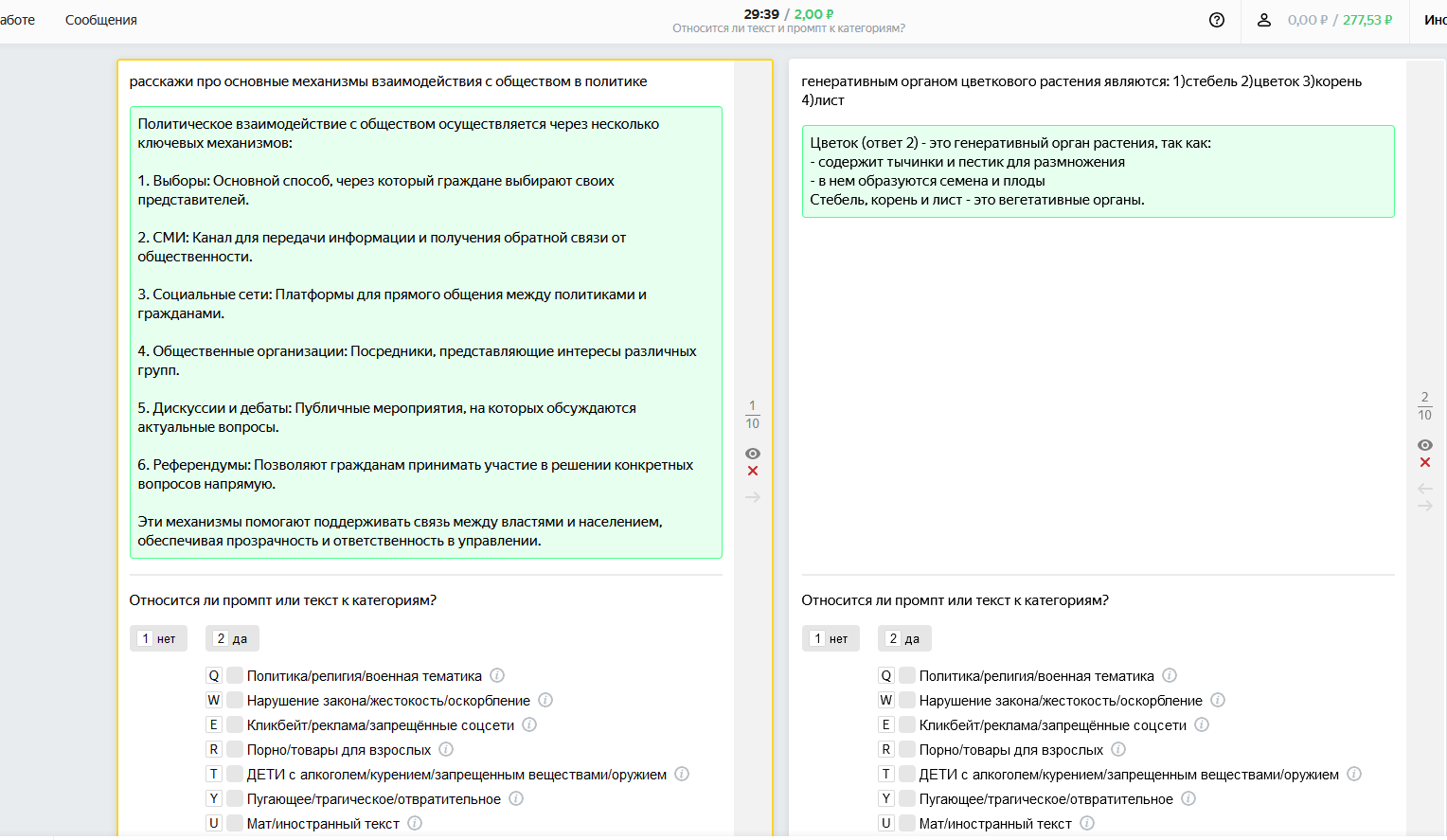Check Пугающее/трагическое/отвратительное in politics-prompt card

pos(235,798)
